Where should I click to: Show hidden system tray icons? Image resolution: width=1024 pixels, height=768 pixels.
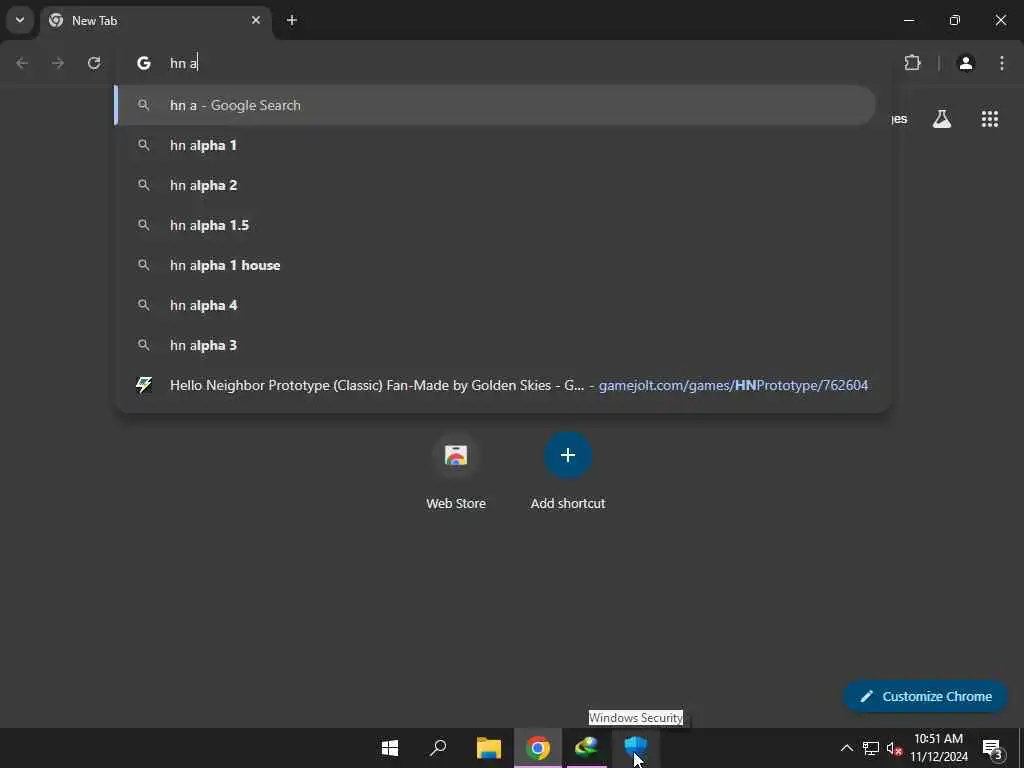[x=846, y=748]
